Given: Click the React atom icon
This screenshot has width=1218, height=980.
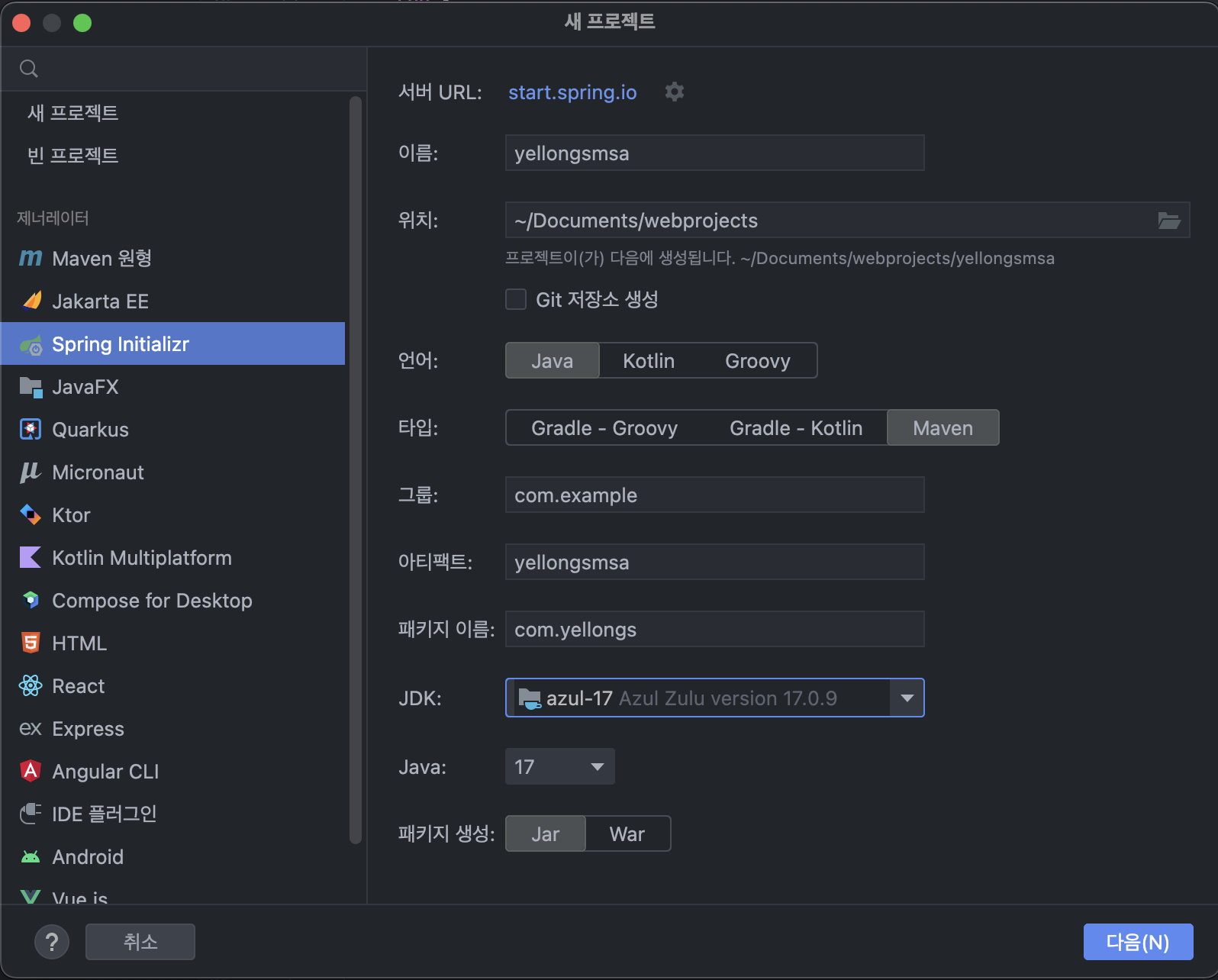Looking at the screenshot, I should pos(31,685).
